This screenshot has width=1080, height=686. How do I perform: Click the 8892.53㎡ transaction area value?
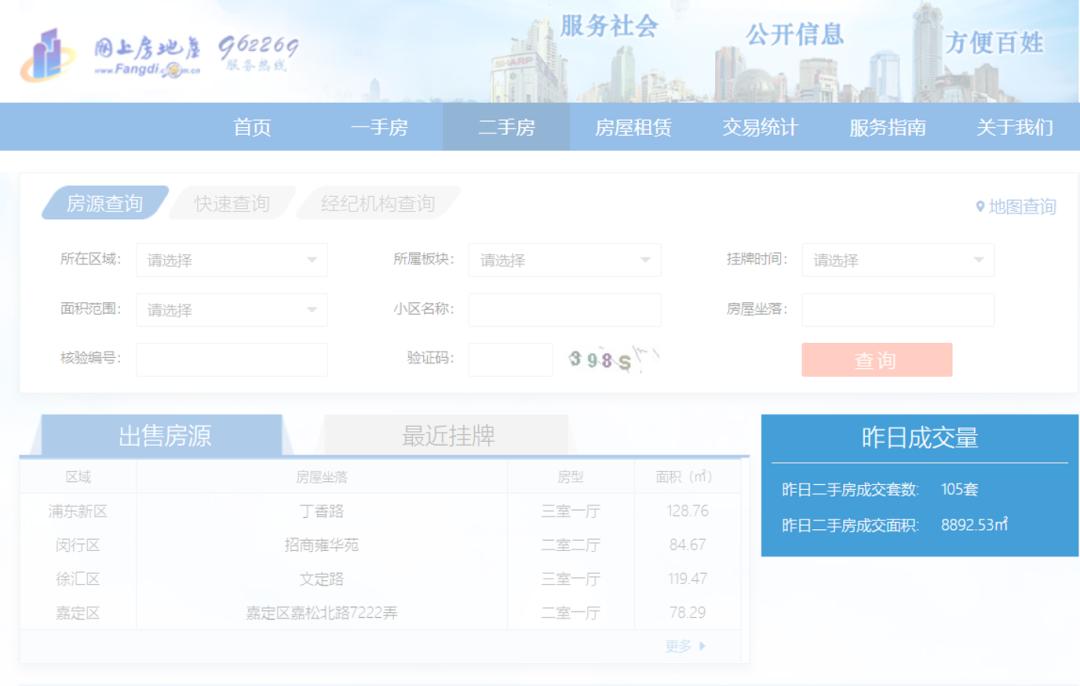(974, 525)
